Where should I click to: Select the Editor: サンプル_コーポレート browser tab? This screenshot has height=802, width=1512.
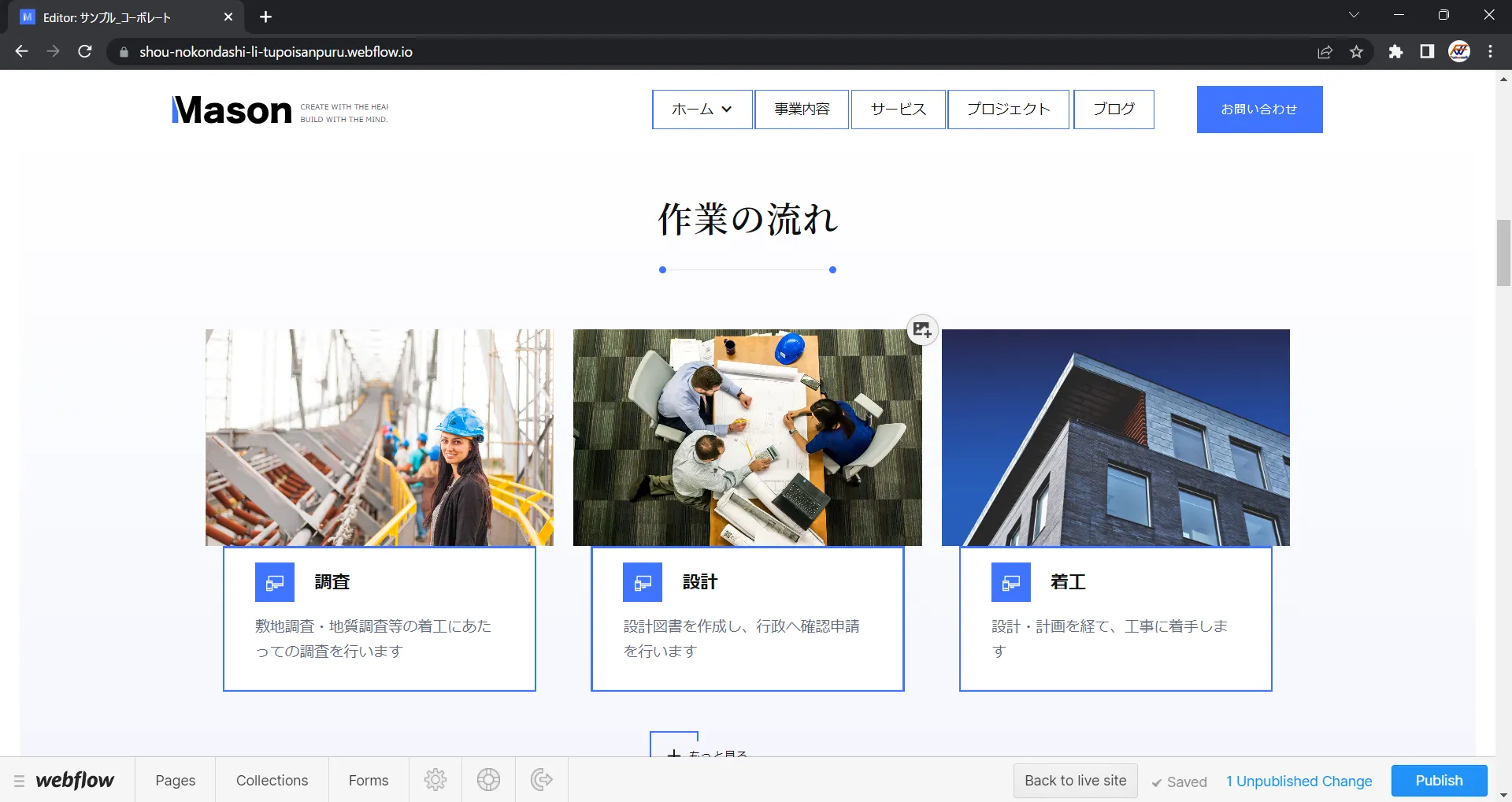click(118, 17)
